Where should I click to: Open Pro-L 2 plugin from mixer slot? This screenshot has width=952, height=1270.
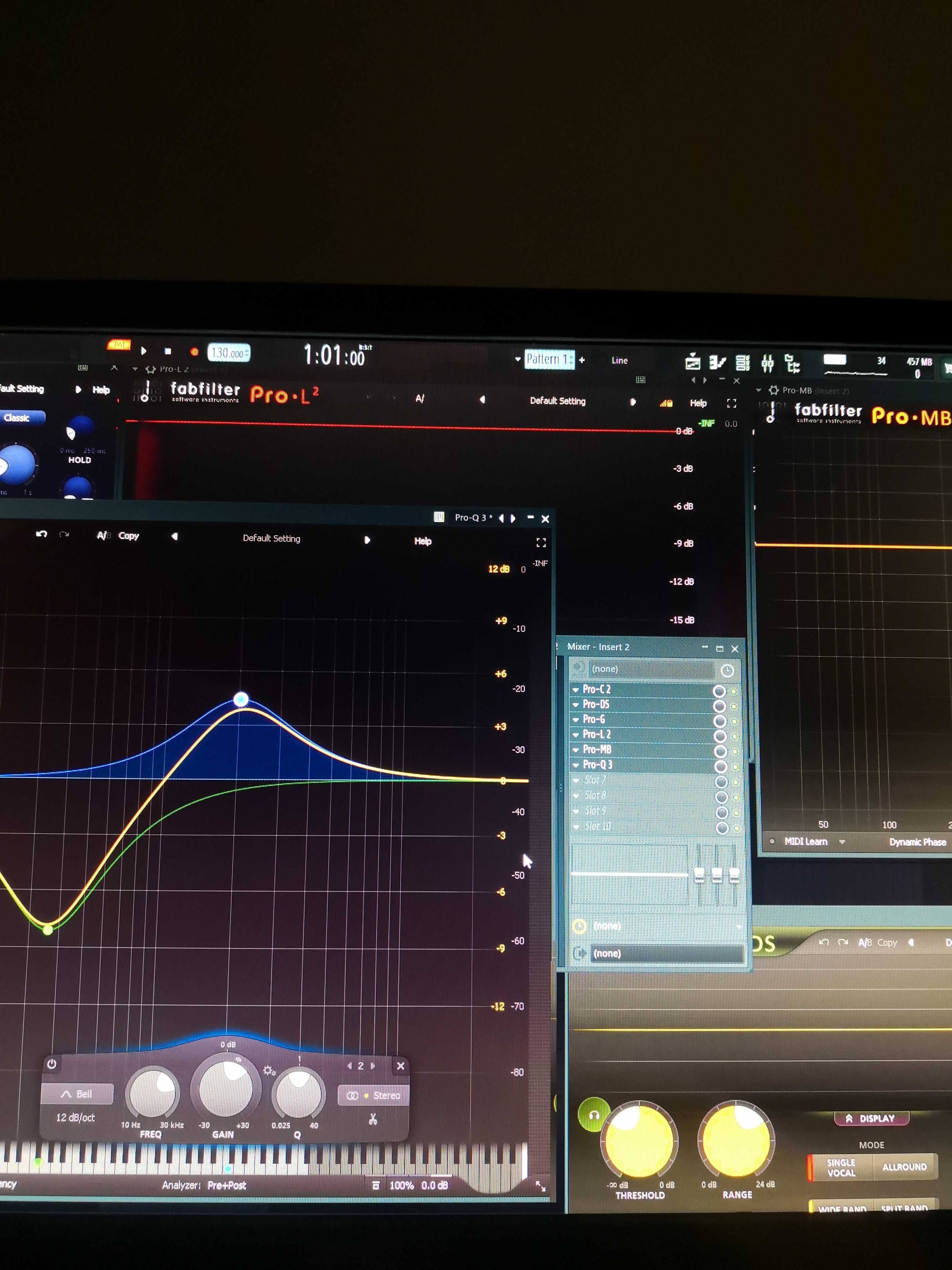click(597, 734)
